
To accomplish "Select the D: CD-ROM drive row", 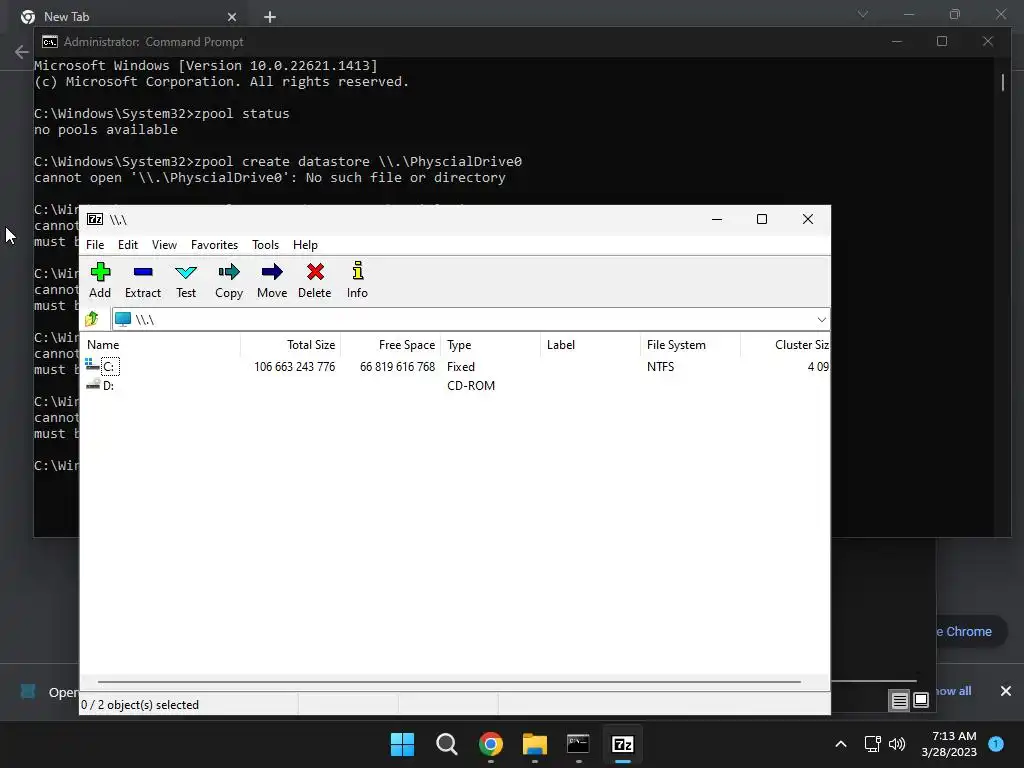I will pos(455,386).
